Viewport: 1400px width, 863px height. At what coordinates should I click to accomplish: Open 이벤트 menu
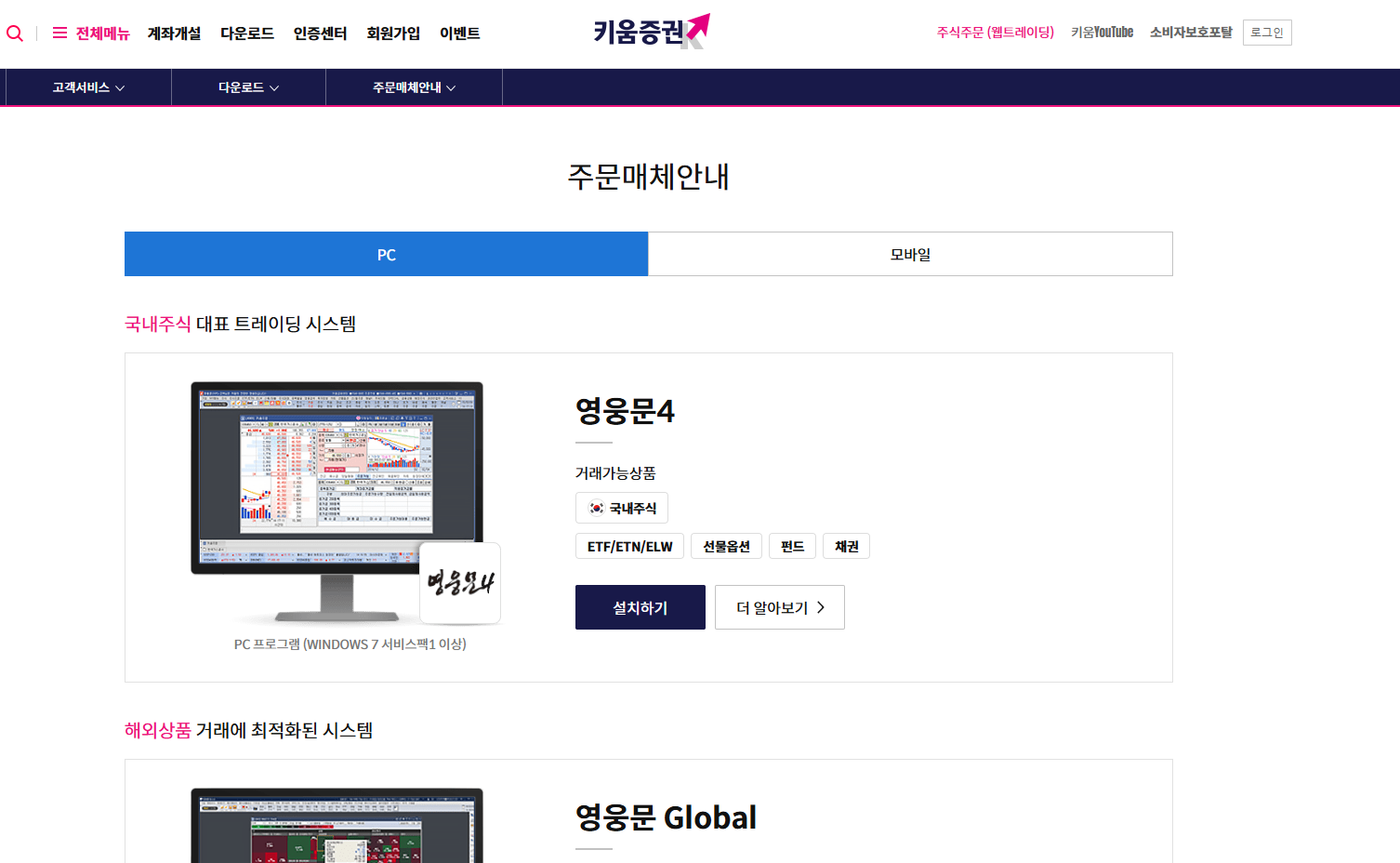click(x=460, y=33)
